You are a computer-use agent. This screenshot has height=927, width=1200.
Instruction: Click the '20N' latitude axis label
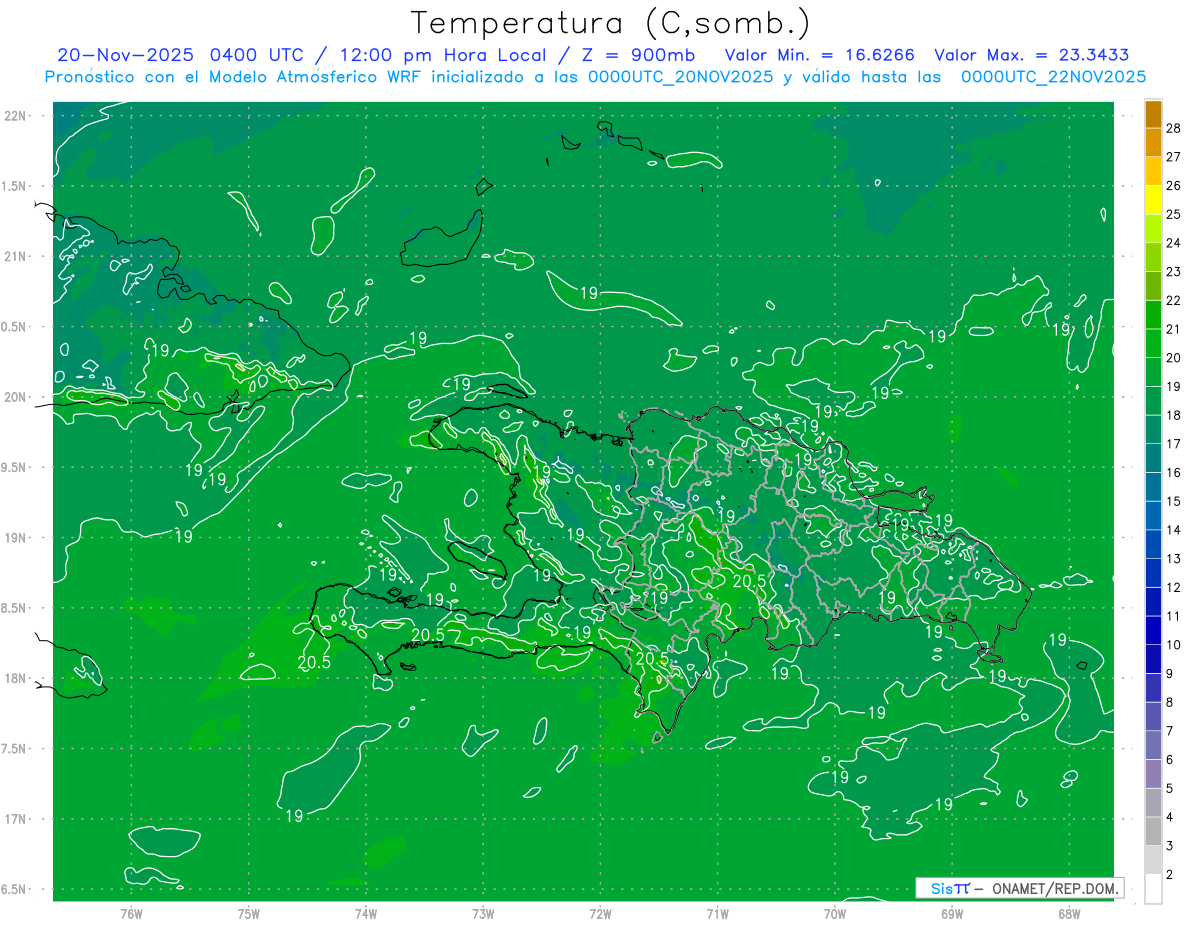click(x=17, y=397)
